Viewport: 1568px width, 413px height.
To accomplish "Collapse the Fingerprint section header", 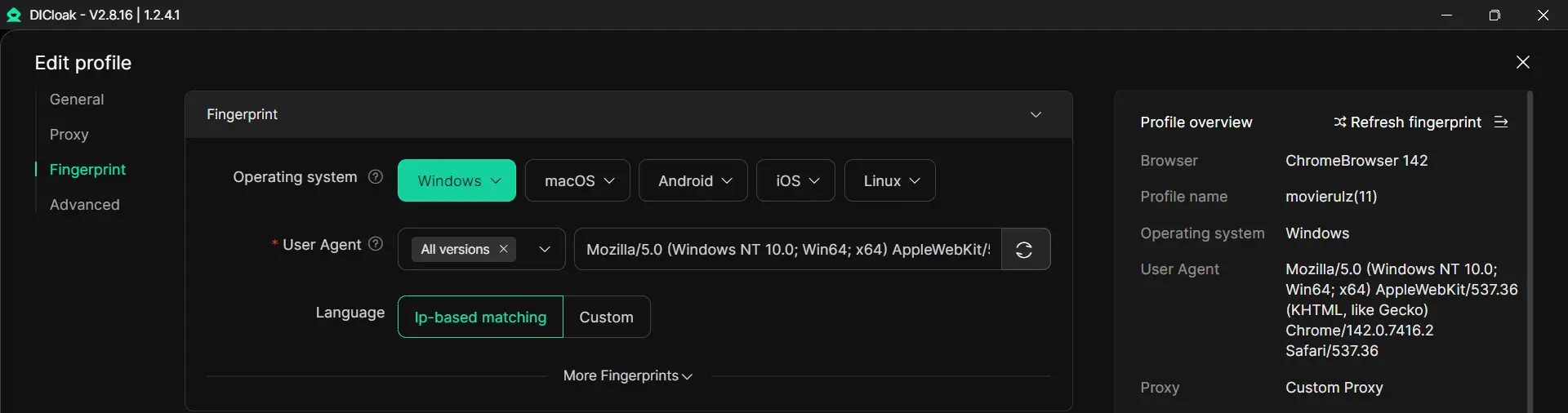I will [1036, 114].
